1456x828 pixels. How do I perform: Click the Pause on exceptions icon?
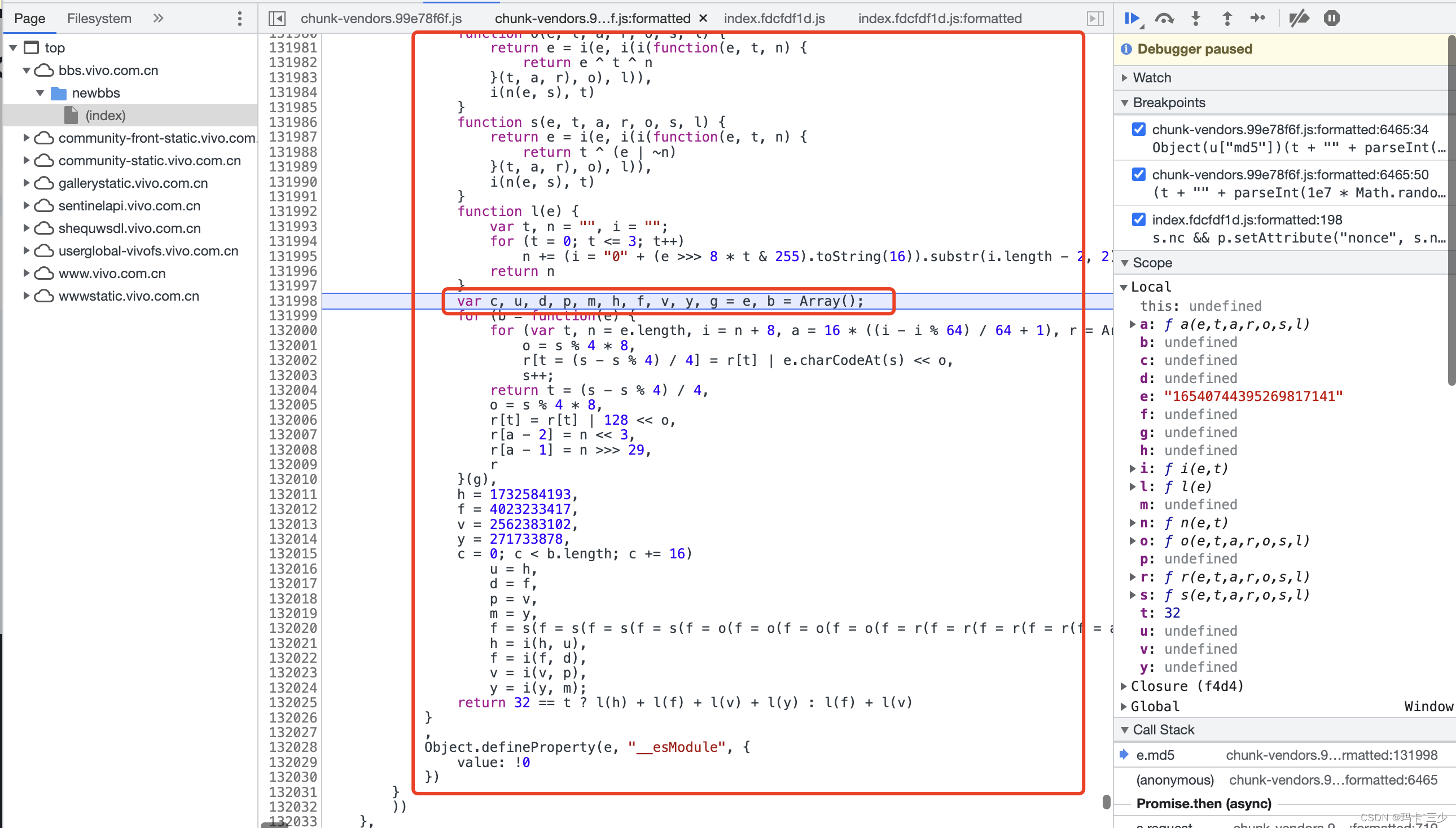pyautogui.click(x=1331, y=18)
